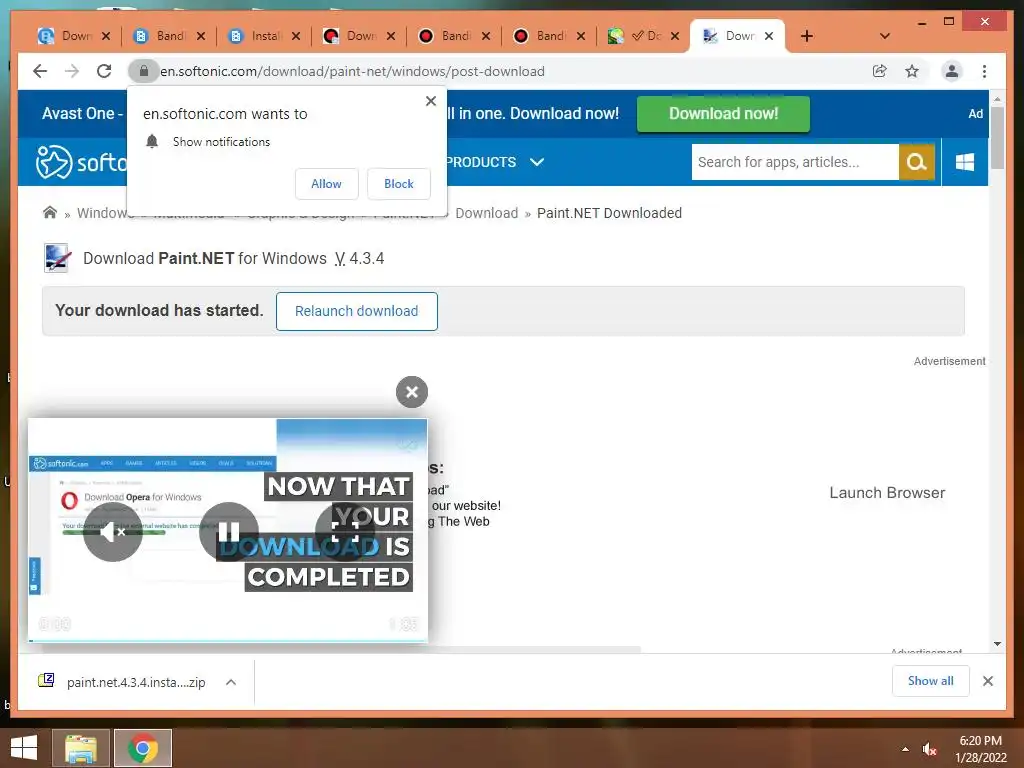
Task: Click scrollbar down arrow
Action: pos(997,644)
